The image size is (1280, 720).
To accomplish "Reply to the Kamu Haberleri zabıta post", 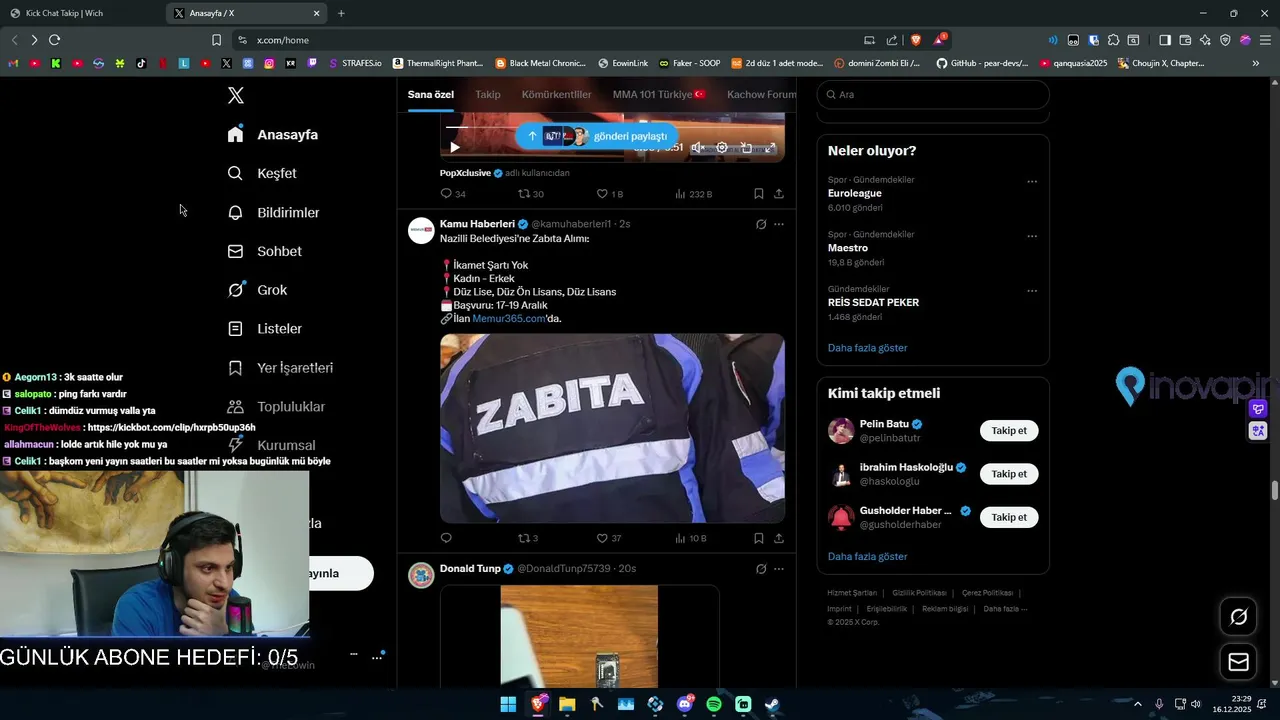I will pos(446,538).
